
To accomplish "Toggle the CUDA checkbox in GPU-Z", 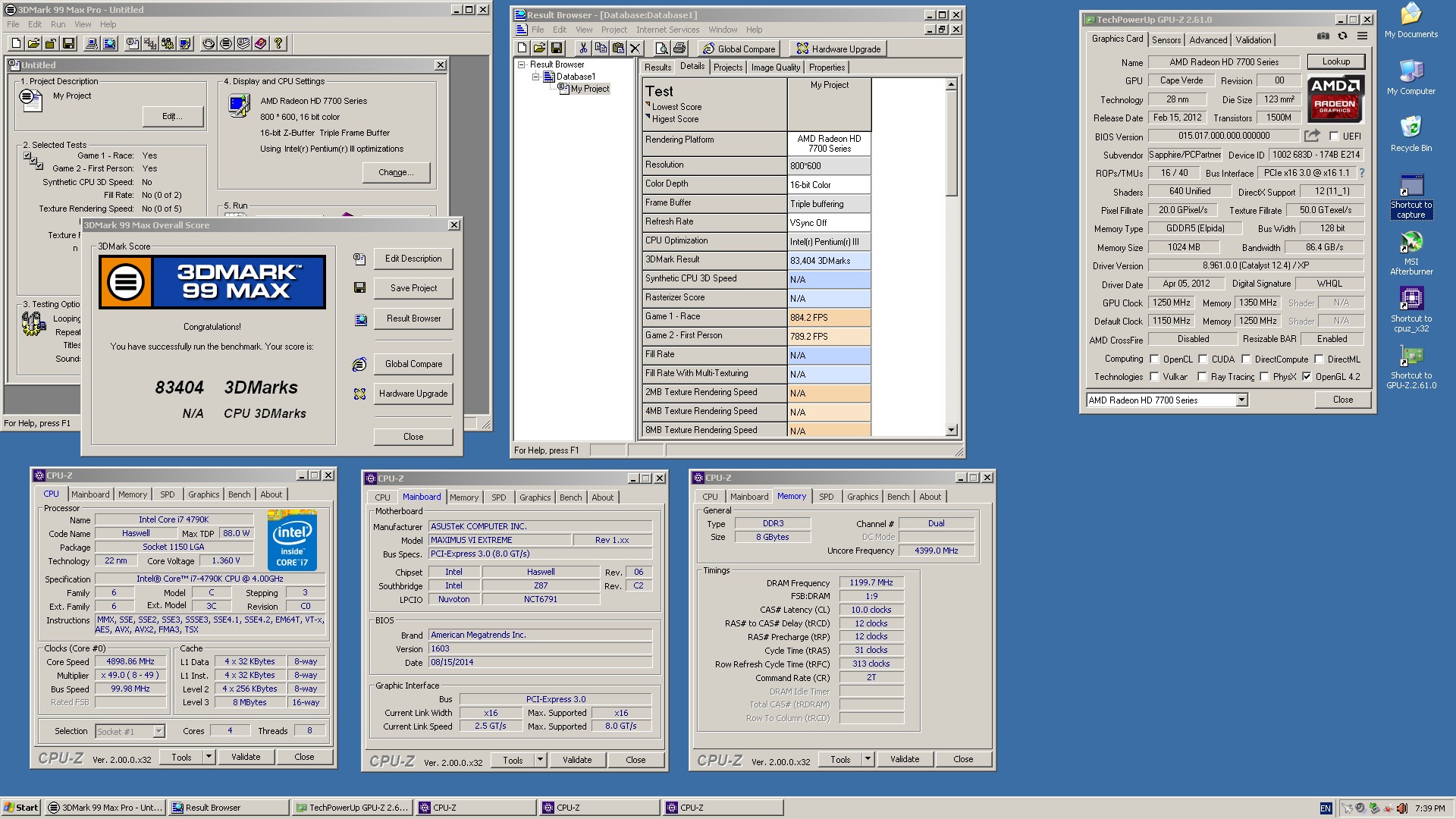I will click(1203, 359).
